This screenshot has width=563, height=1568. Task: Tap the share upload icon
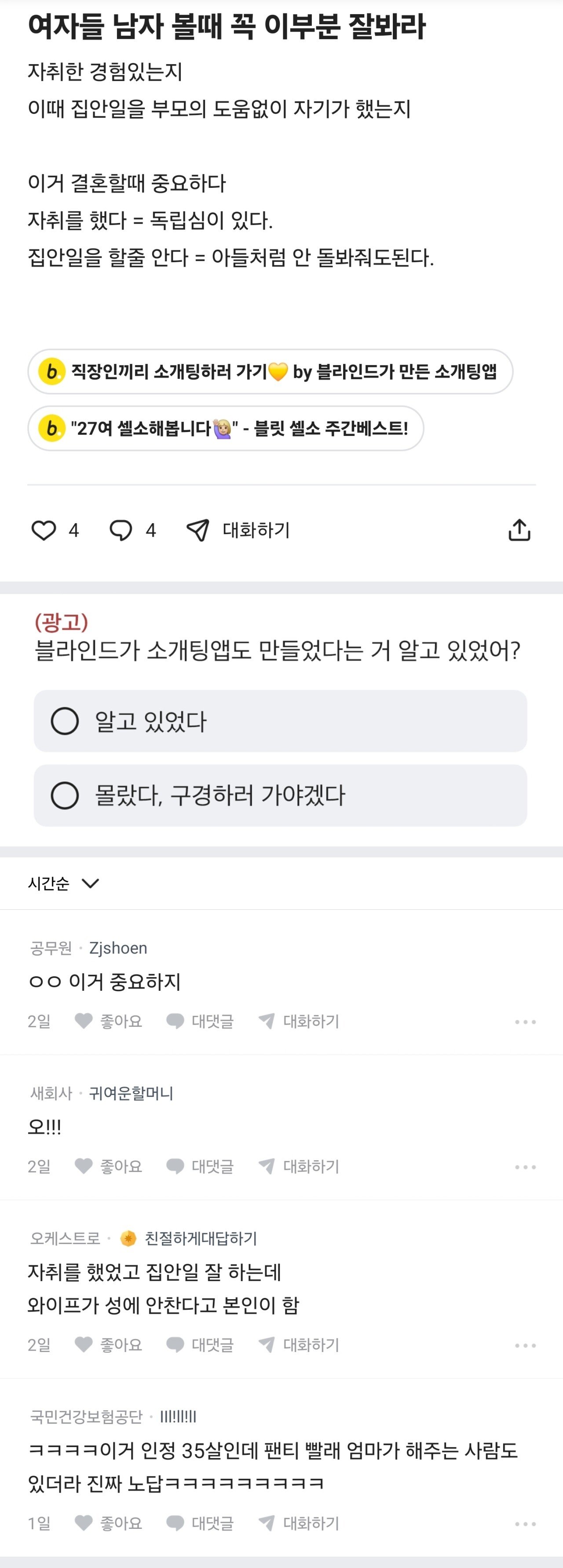tap(519, 530)
